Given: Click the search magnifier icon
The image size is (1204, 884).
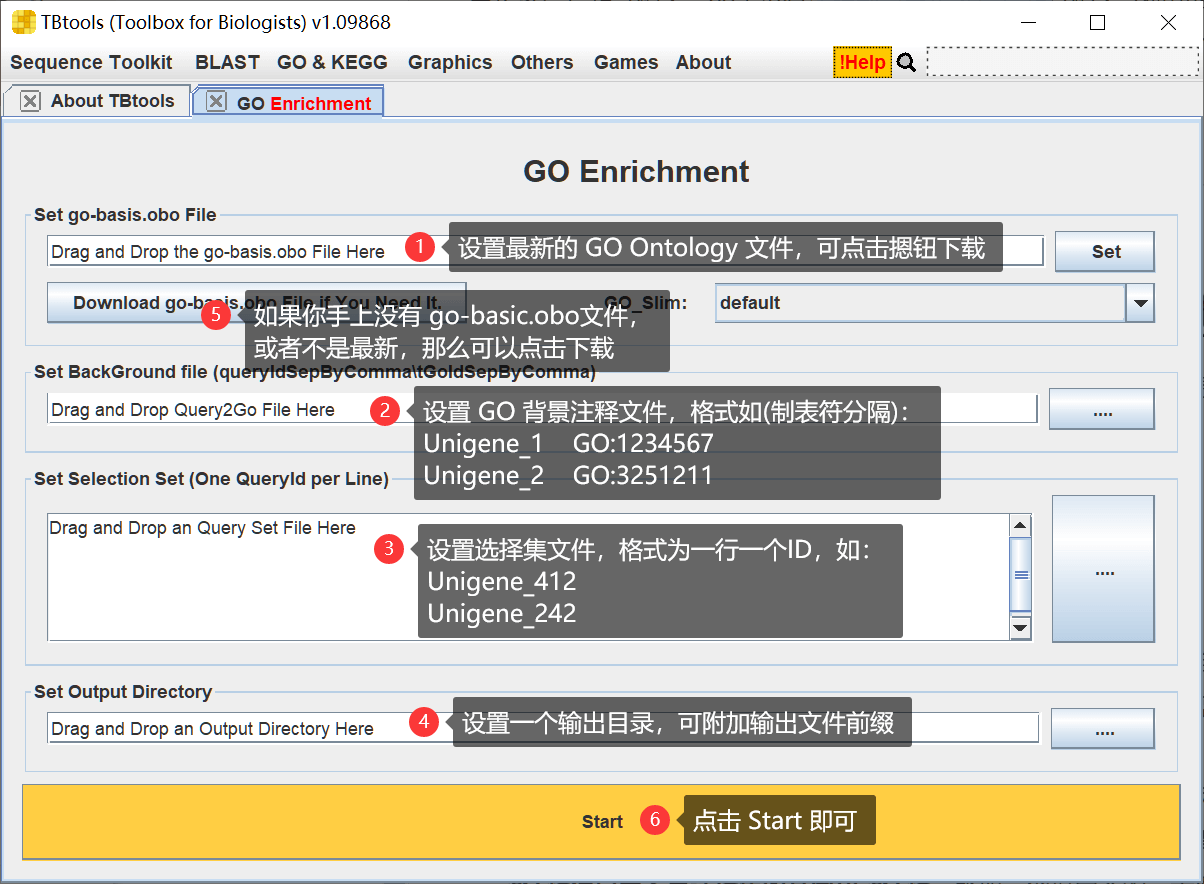Looking at the screenshot, I should click(x=906, y=63).
